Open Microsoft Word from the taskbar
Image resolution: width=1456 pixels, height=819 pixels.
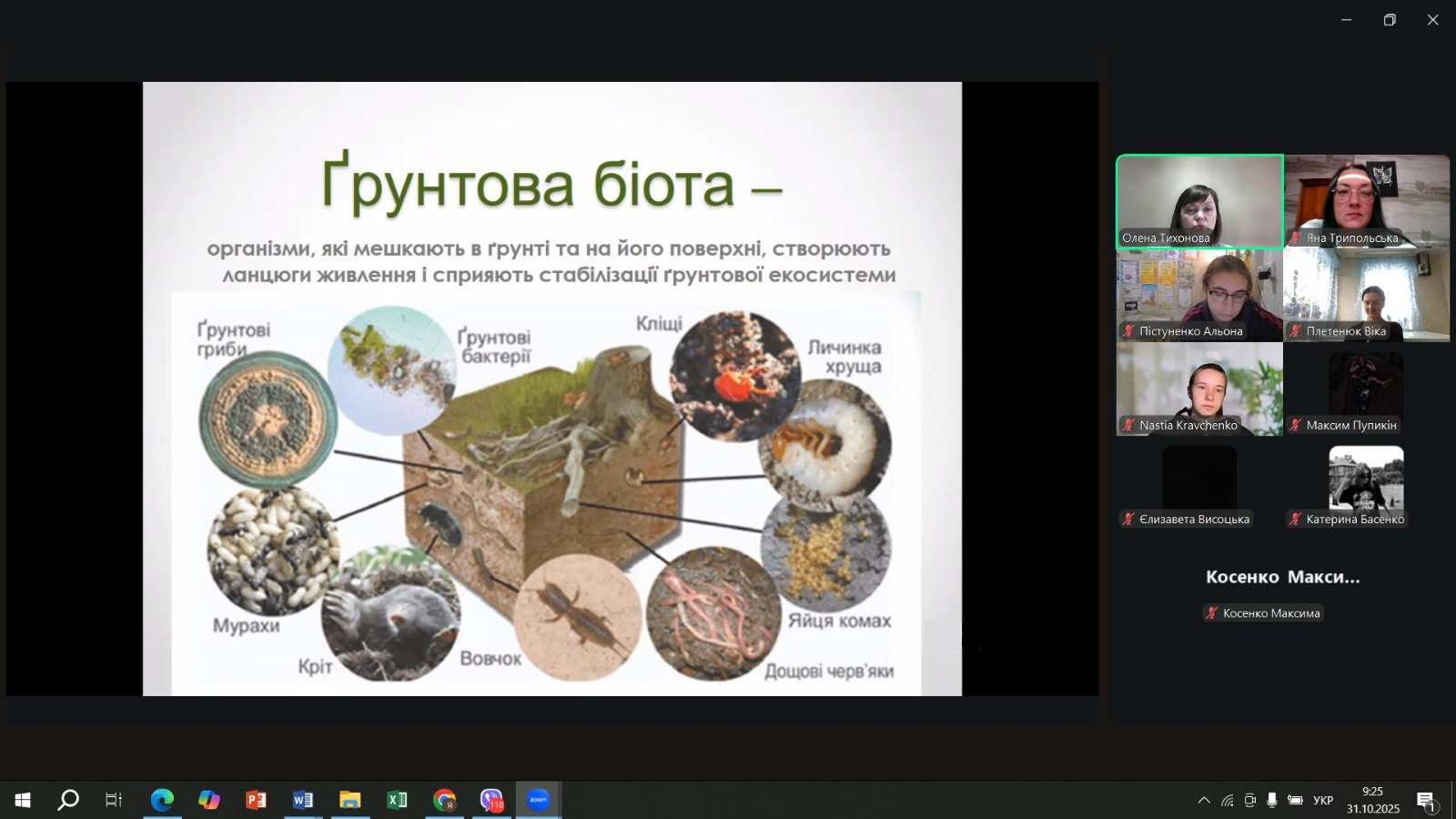(x=303, y=800)
